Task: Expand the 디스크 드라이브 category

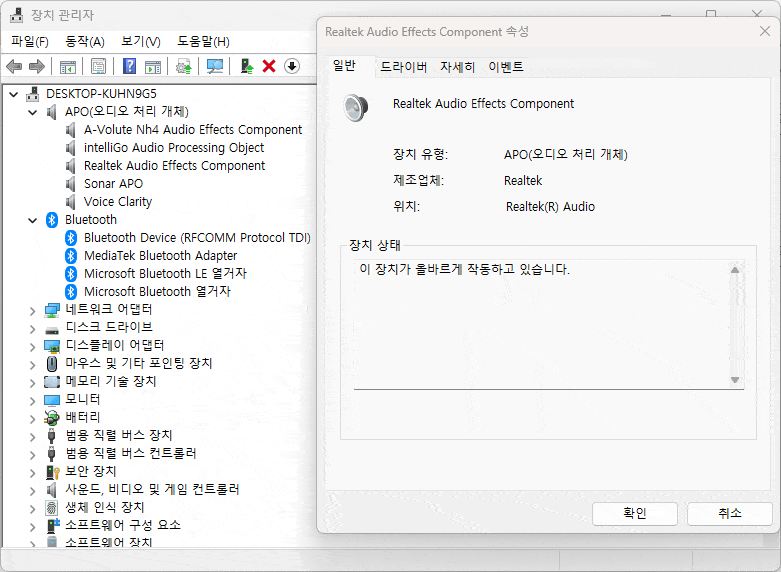Action: 32,329
